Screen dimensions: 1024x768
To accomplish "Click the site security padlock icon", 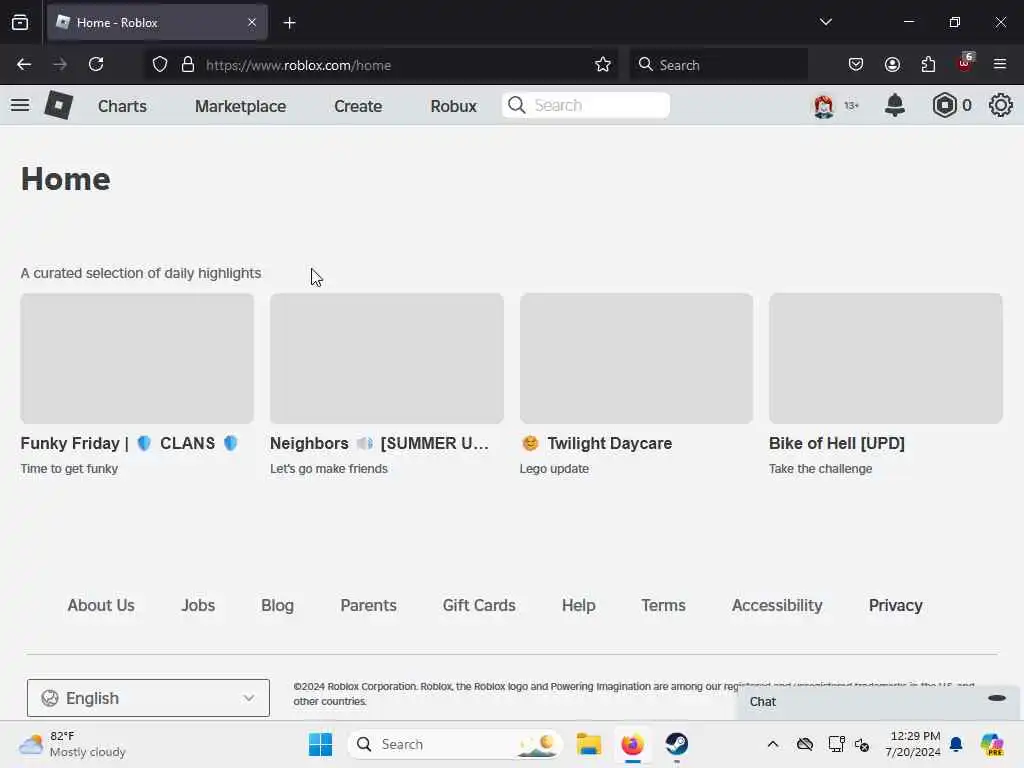I will (188, 65).
